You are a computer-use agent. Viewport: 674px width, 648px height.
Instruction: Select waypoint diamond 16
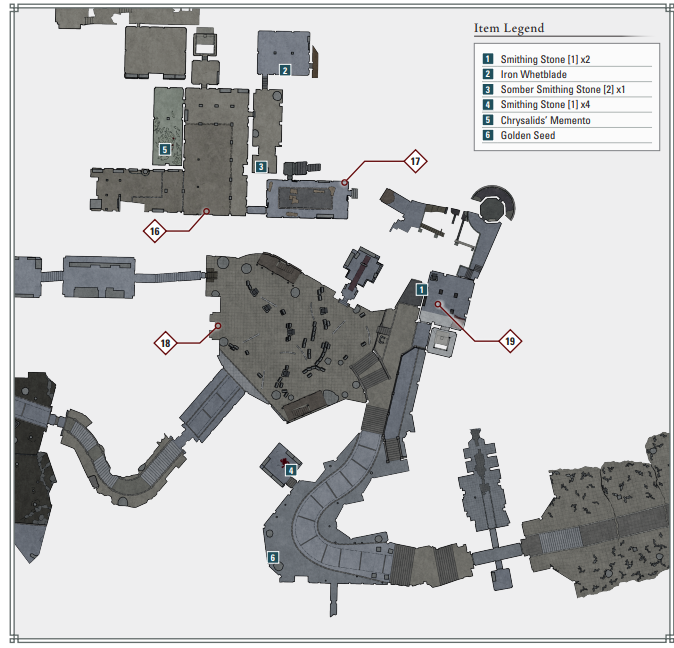click(155, 231)
